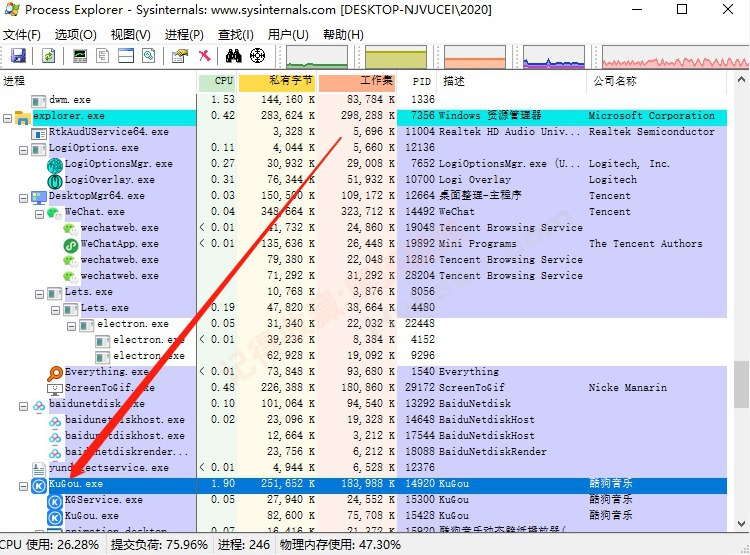Collapse the KuGou.exe tree node
750x555 pixels.
click(x=23, y=486)
